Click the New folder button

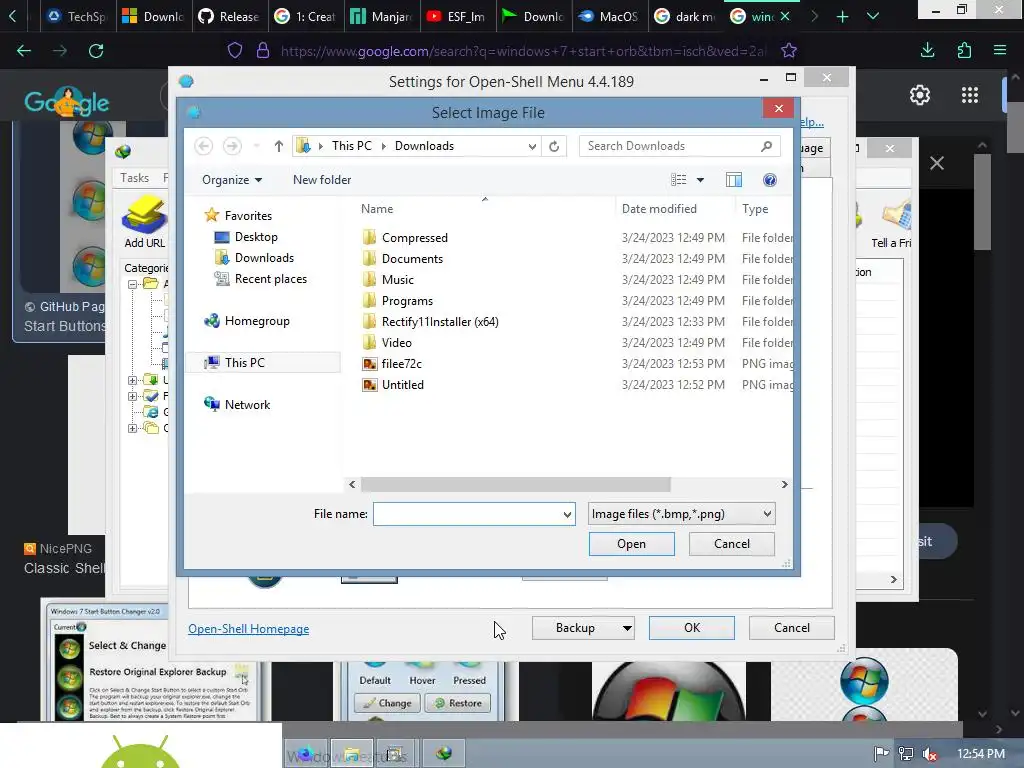pyautogui.click(x=322, y=180)
